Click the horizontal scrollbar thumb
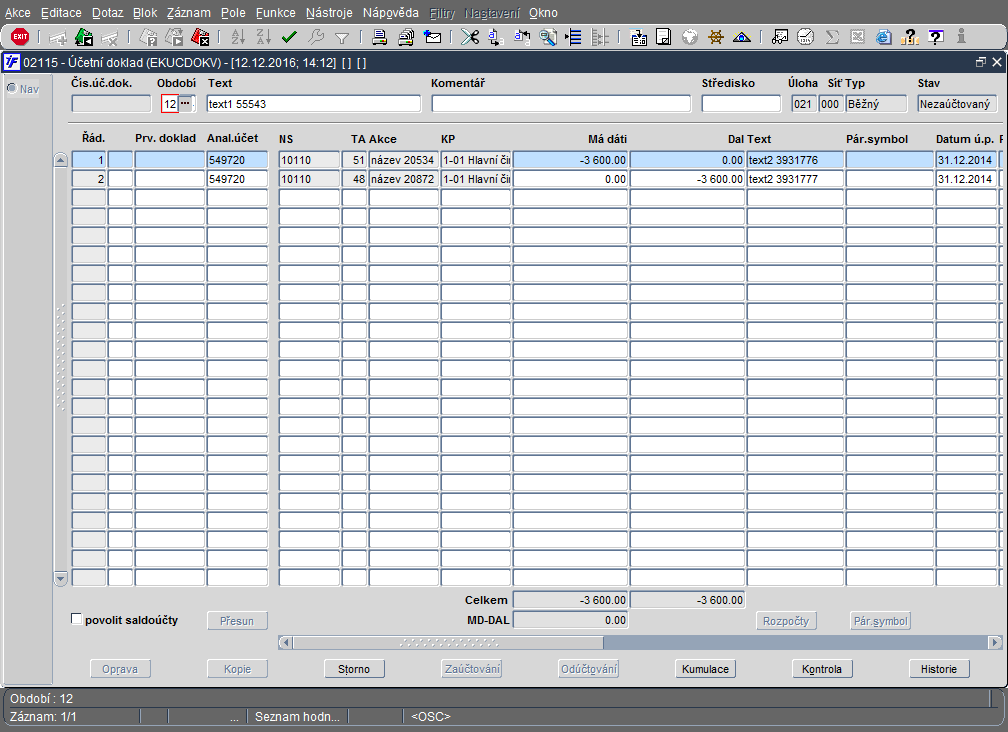The height and width of the screenshot is (732, 1008). (x=448, y=642)
